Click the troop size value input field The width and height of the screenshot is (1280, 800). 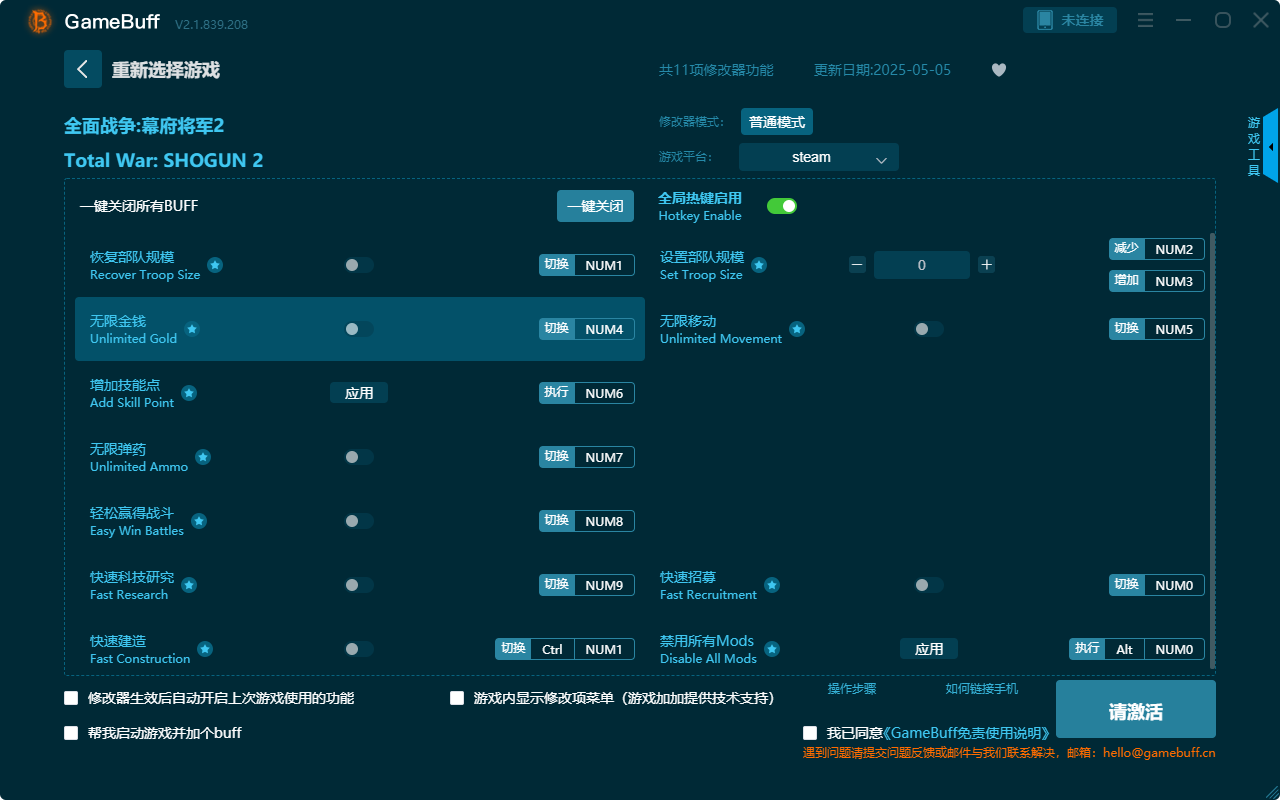pos(921,264)
